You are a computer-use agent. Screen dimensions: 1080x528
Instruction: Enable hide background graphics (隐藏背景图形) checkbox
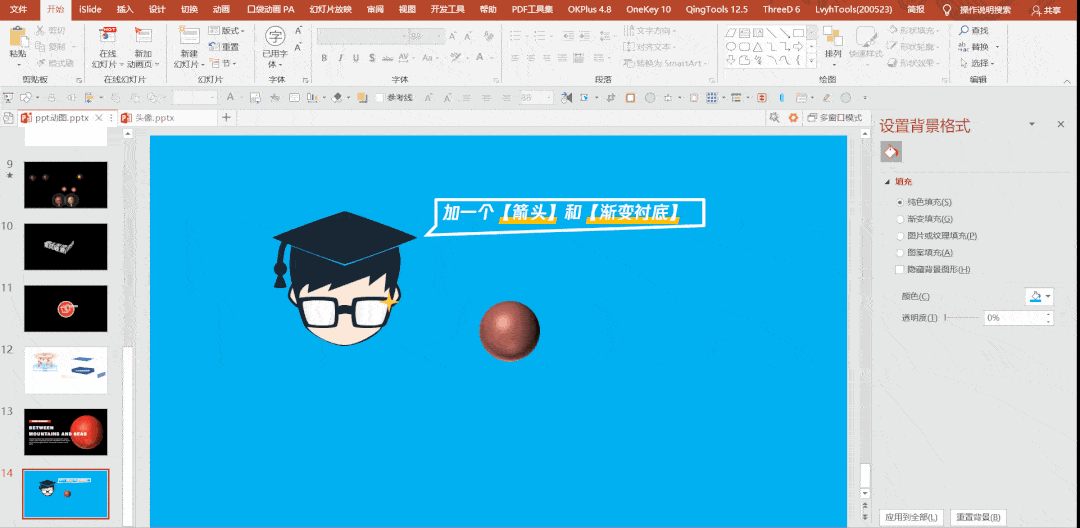tap(900, 270)
